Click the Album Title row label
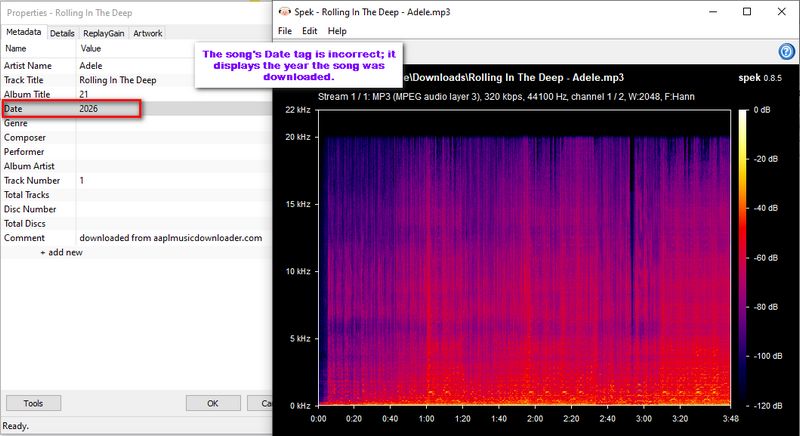 [x=27, y=94]
